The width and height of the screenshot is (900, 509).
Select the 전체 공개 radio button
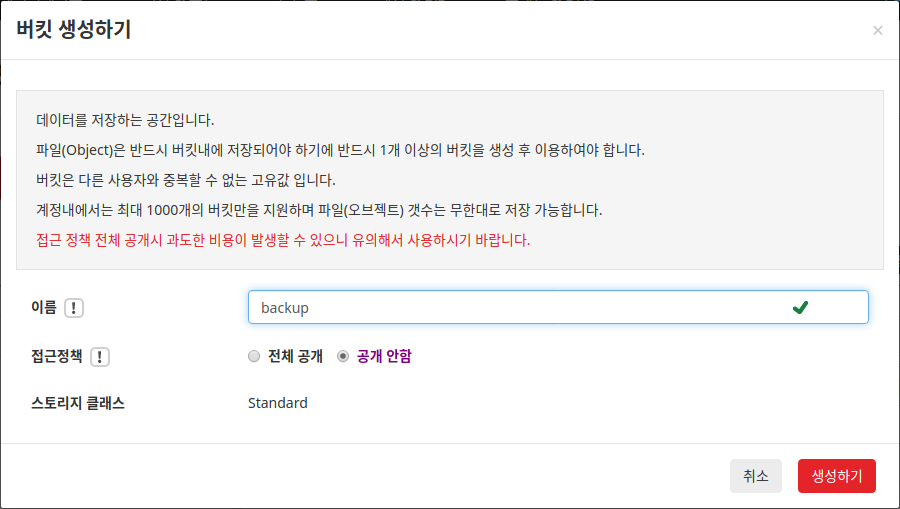254,356
